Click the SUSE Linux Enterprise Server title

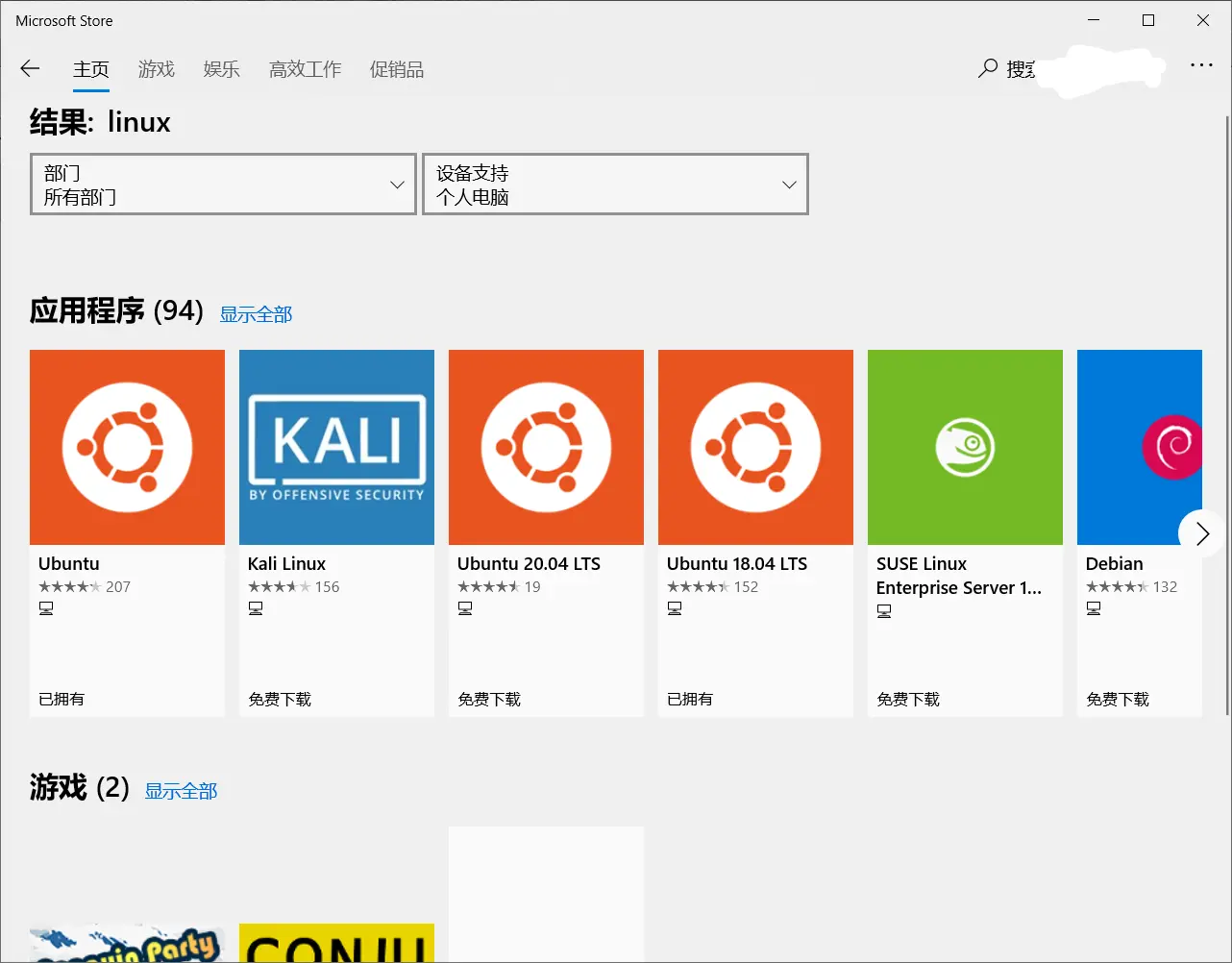click(x=959, y=576)
